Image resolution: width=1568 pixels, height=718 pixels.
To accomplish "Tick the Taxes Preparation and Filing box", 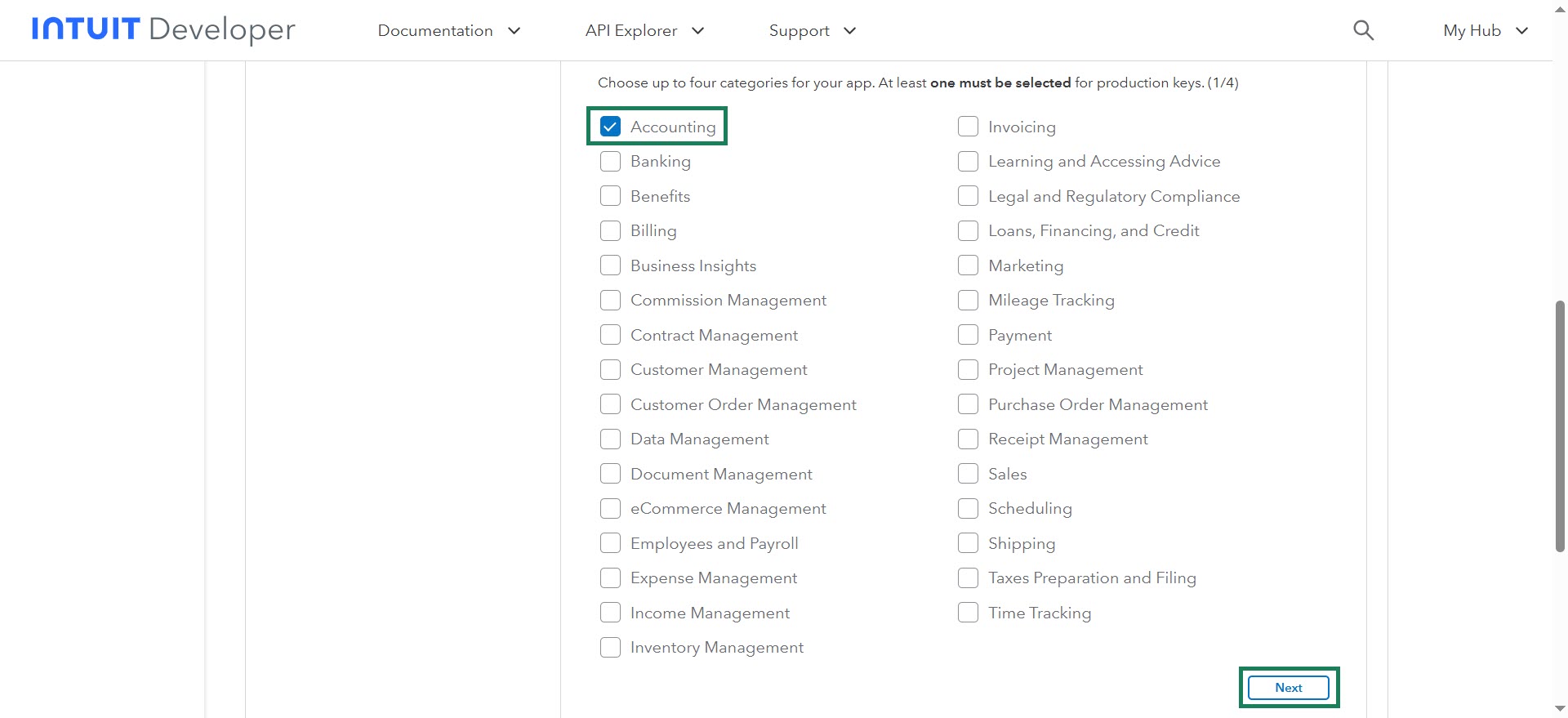I will pos(968,578).
